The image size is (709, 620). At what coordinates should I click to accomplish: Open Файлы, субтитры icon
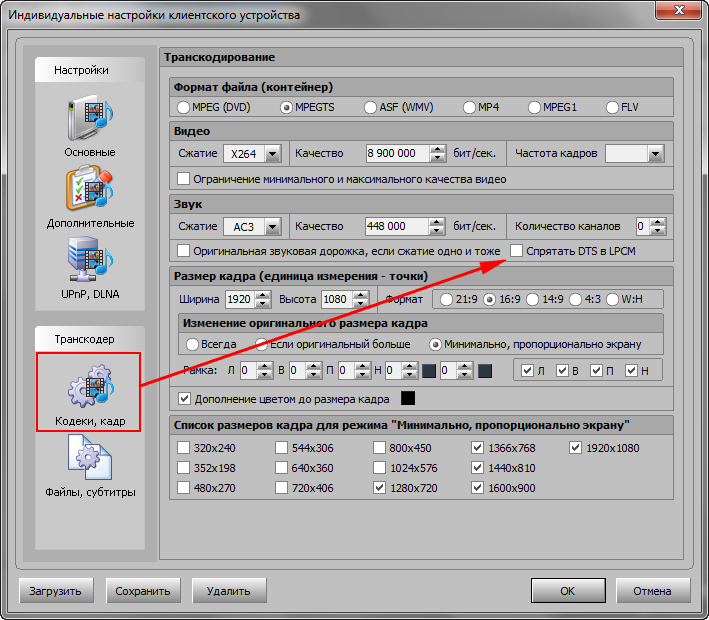pyautogui.click(x=90, y=459)
